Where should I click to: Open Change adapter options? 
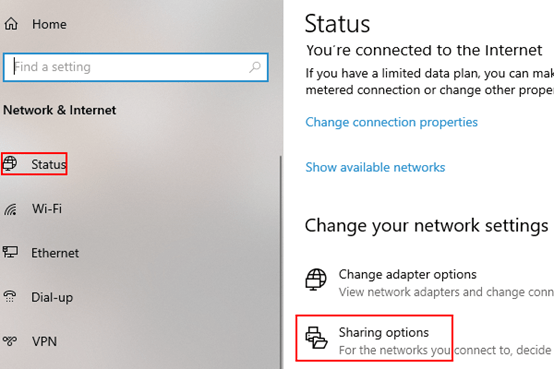(x=408, y=275)
